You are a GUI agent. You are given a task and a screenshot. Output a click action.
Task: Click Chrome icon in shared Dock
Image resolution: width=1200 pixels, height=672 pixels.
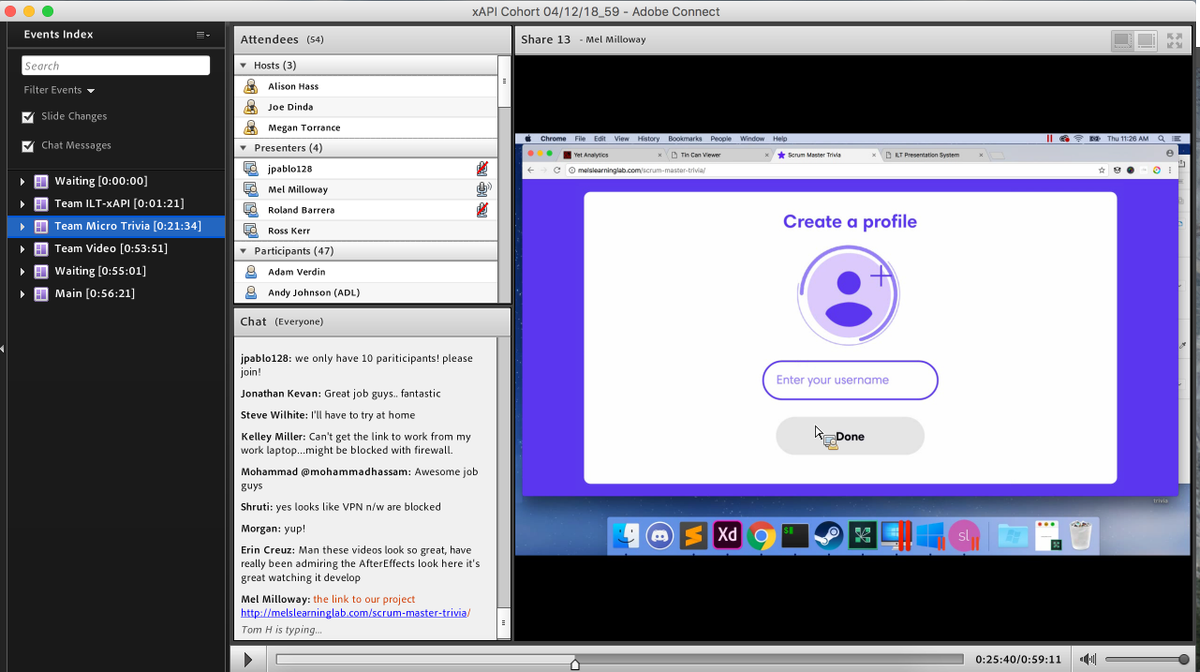point(761,536)
